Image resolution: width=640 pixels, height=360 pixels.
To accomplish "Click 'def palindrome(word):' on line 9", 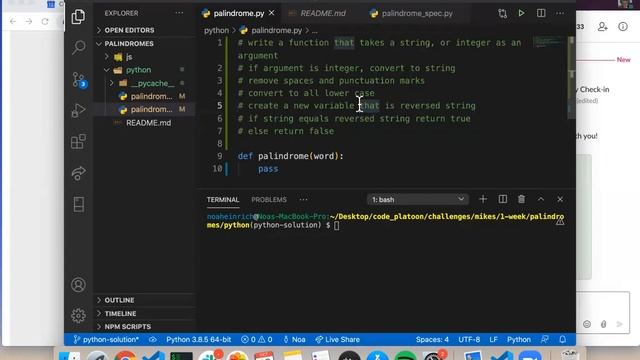I will pos(291,156).
